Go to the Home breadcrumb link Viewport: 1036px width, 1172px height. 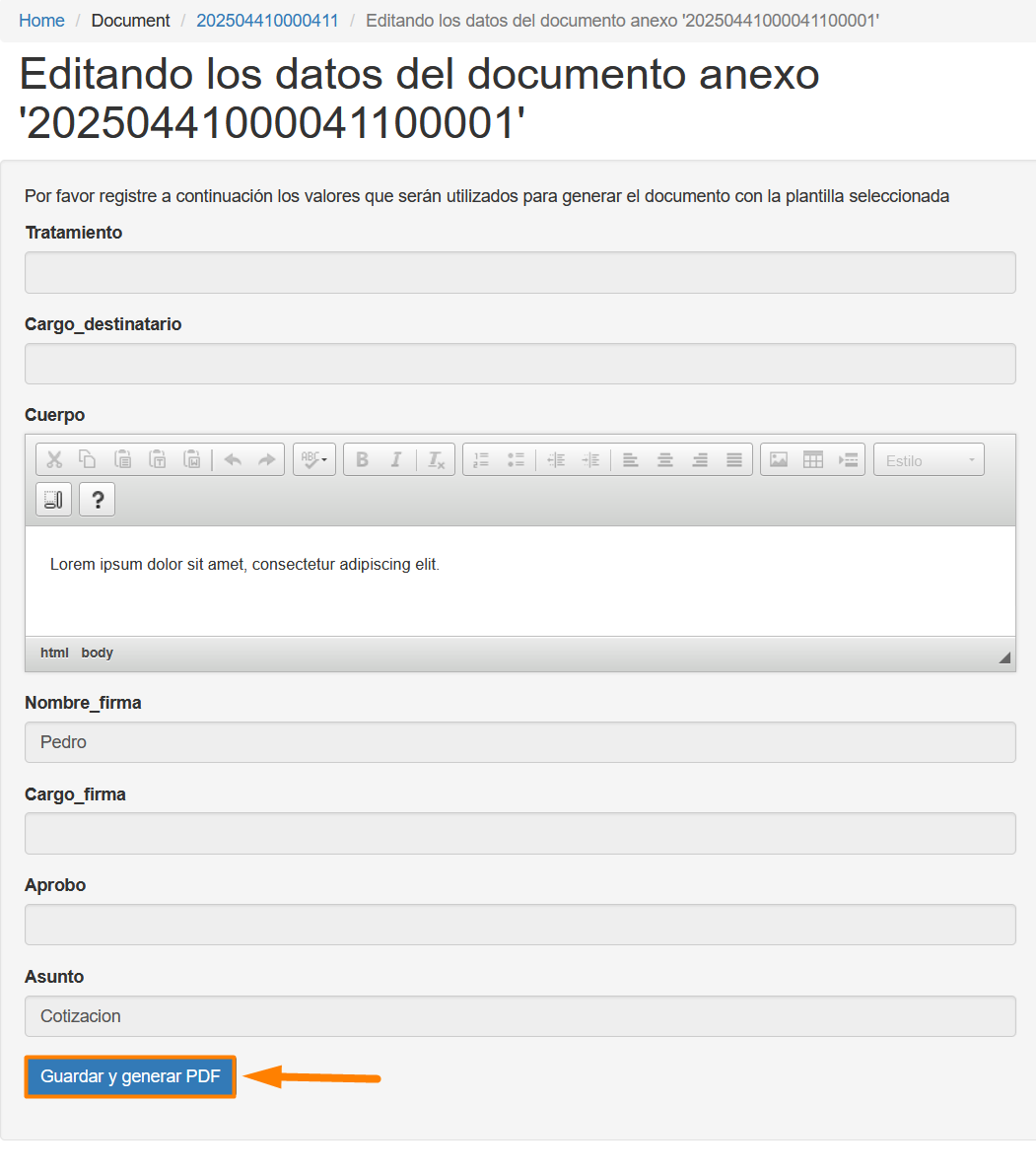point(41,20)
